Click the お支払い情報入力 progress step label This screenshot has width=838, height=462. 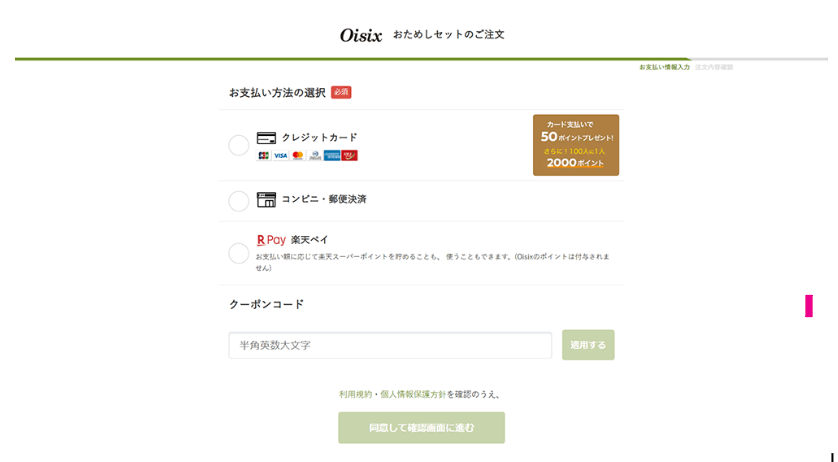[664, 67]
